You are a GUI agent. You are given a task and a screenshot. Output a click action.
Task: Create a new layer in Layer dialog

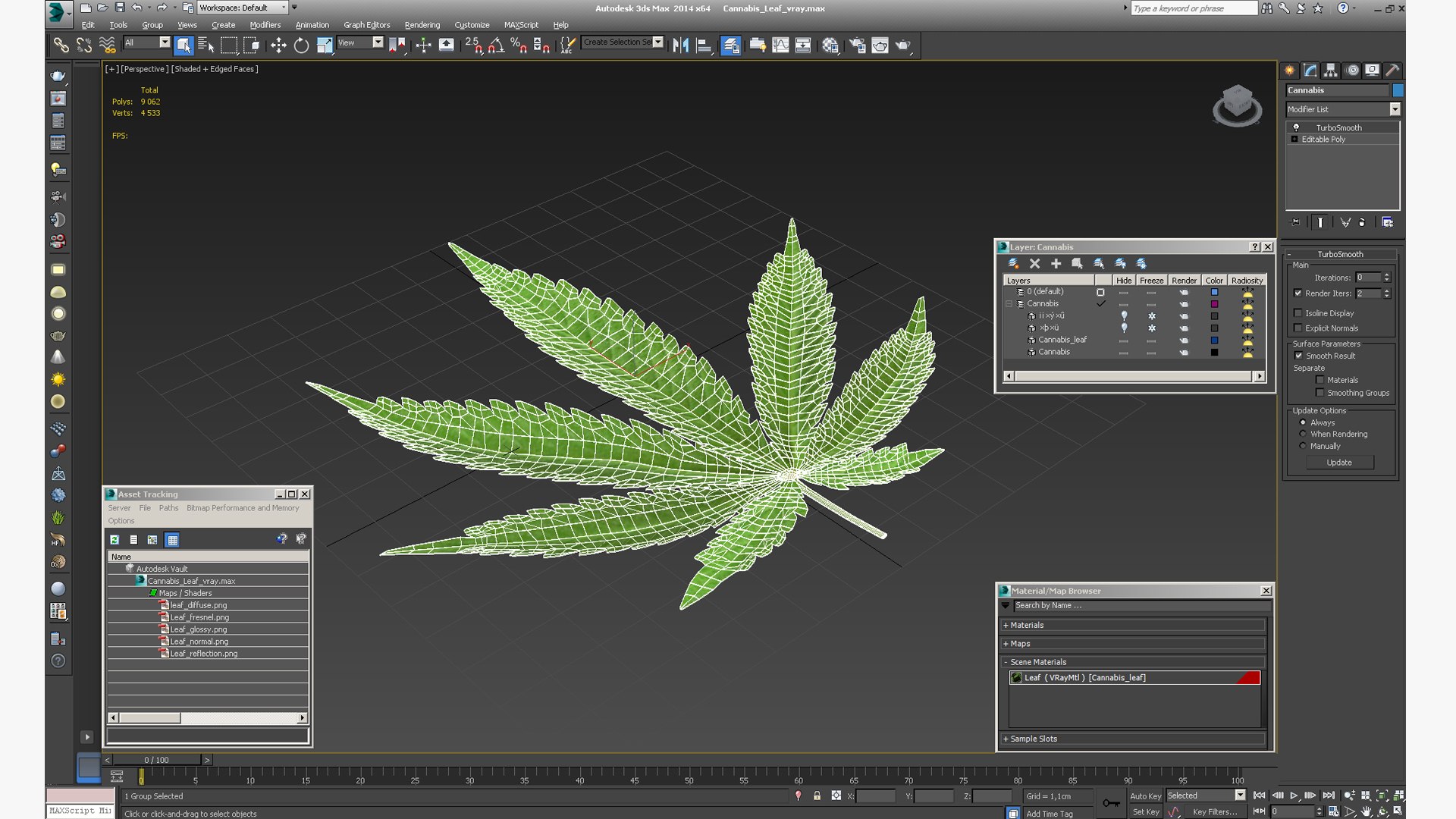pyautogui.click(x=1013, y=263)
